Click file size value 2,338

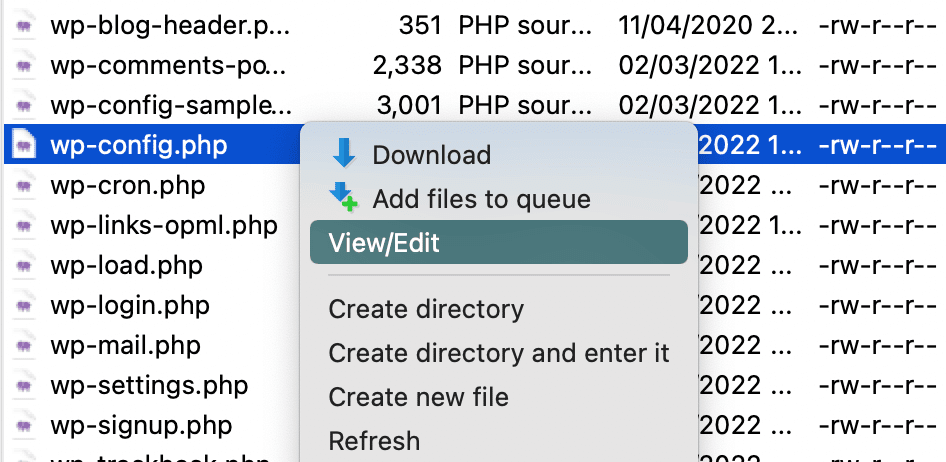(x=407, y=66)
